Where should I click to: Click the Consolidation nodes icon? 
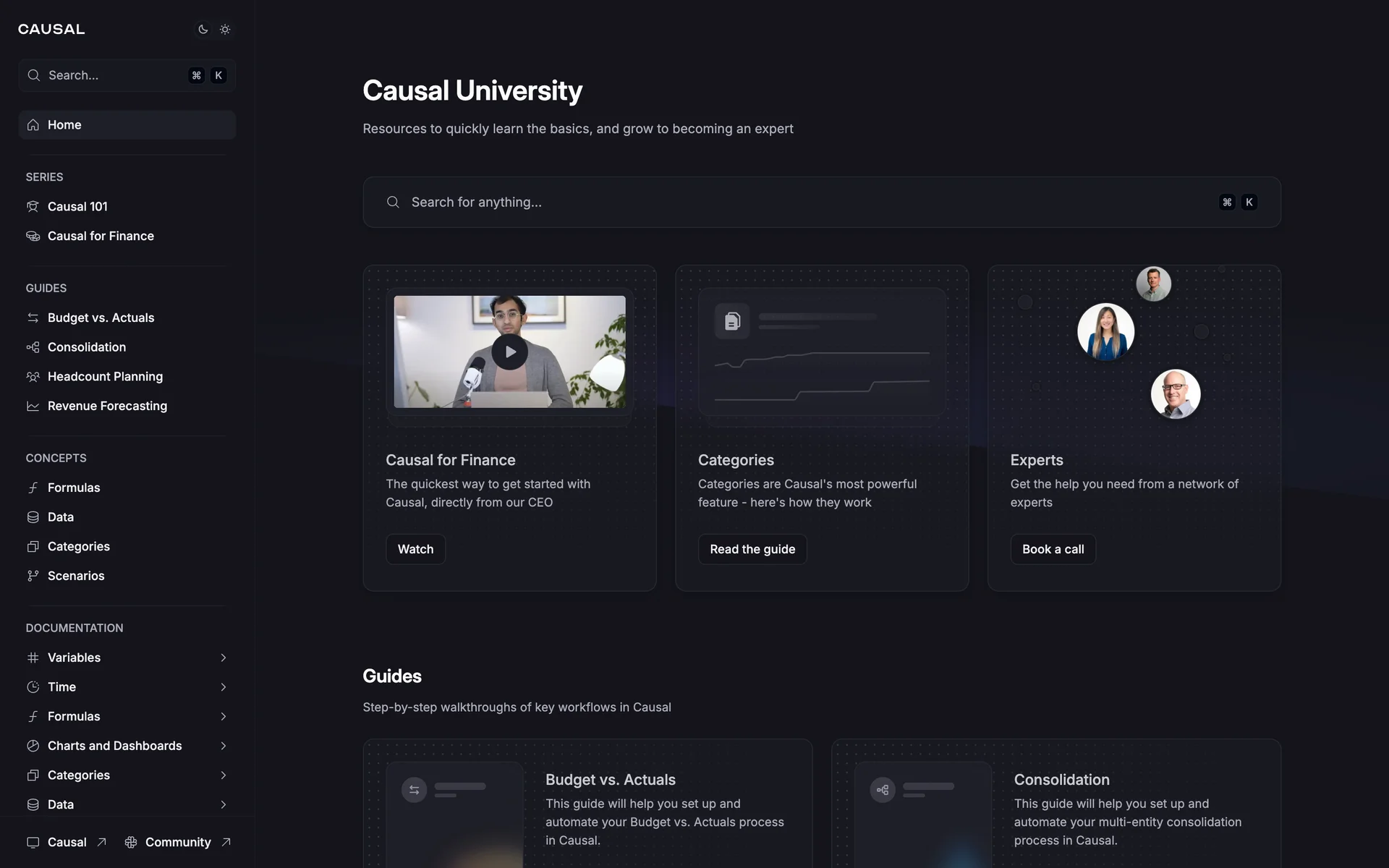(33, 347)
